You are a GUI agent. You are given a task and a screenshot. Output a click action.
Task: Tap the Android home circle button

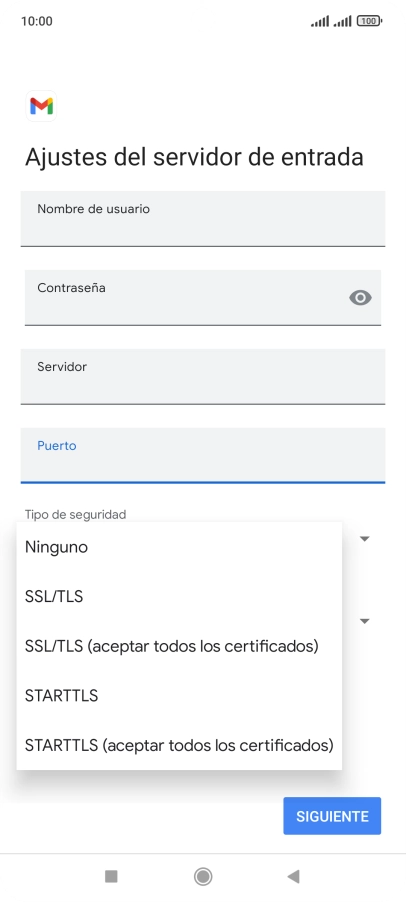tap(203, 876)
